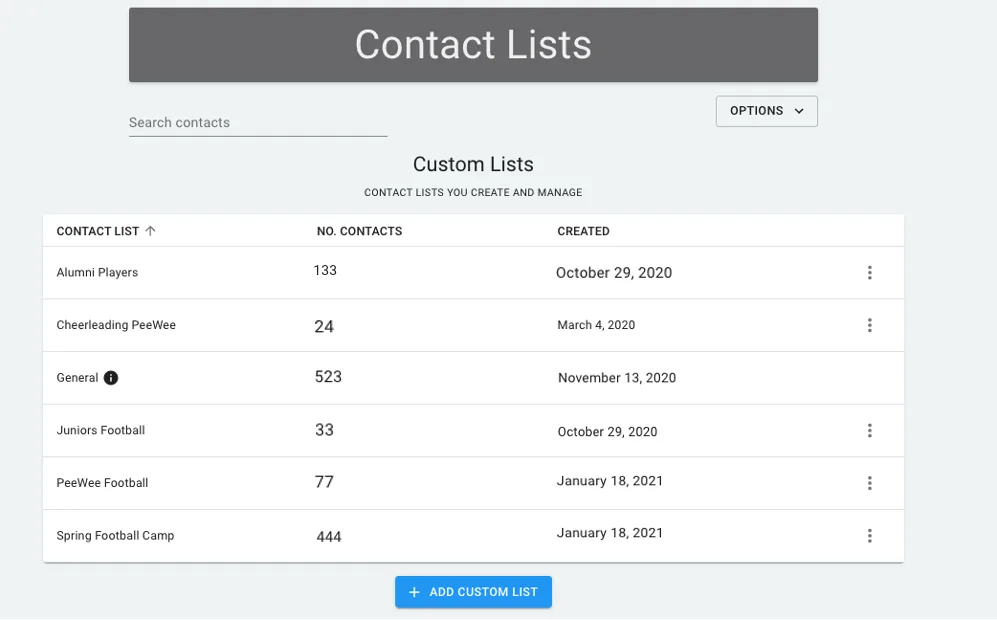Sort by the Created column header
The image size is (997, 620).
[583, 231]
